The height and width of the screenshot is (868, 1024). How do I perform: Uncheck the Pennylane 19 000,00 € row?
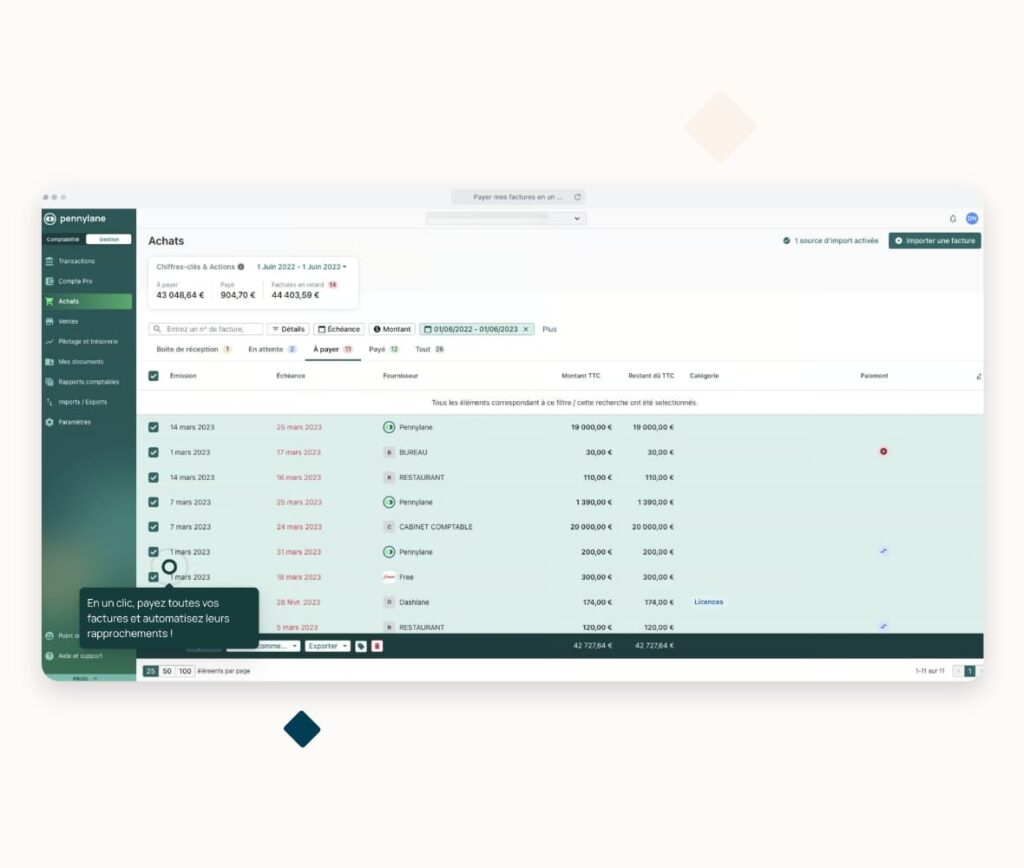pos(153,427)
